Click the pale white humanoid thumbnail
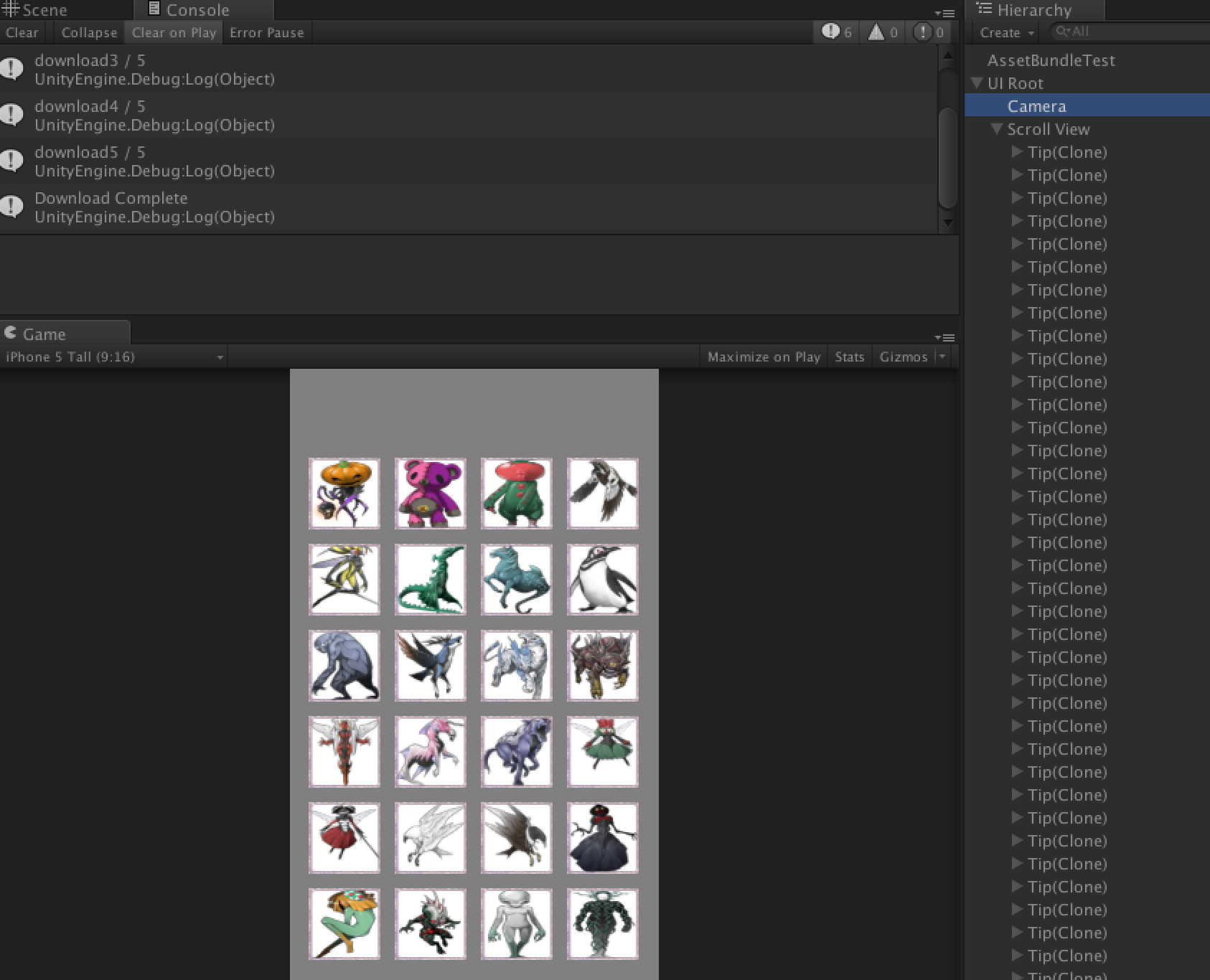 point(517,924)
